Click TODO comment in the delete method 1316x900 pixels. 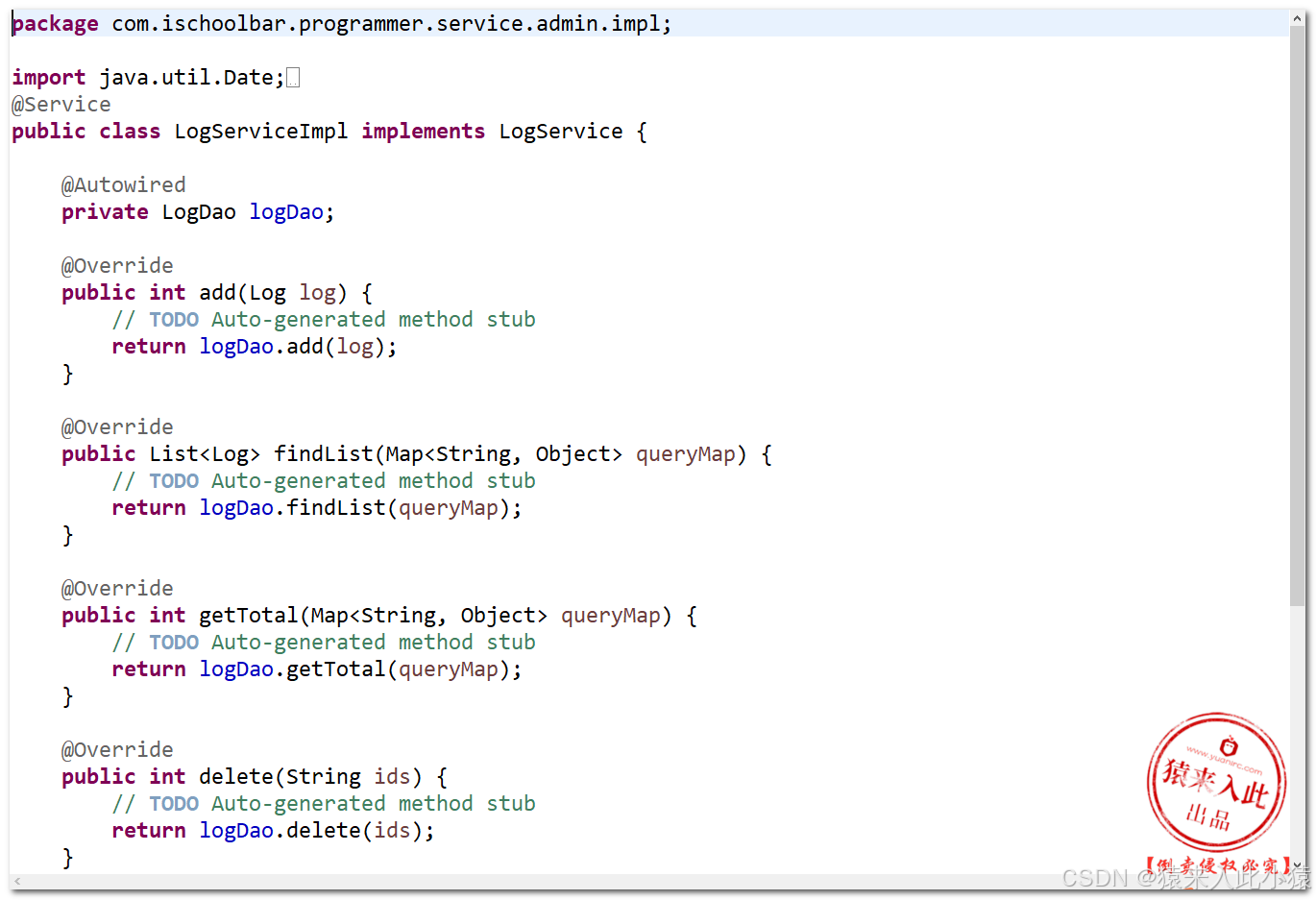[324, 804]
